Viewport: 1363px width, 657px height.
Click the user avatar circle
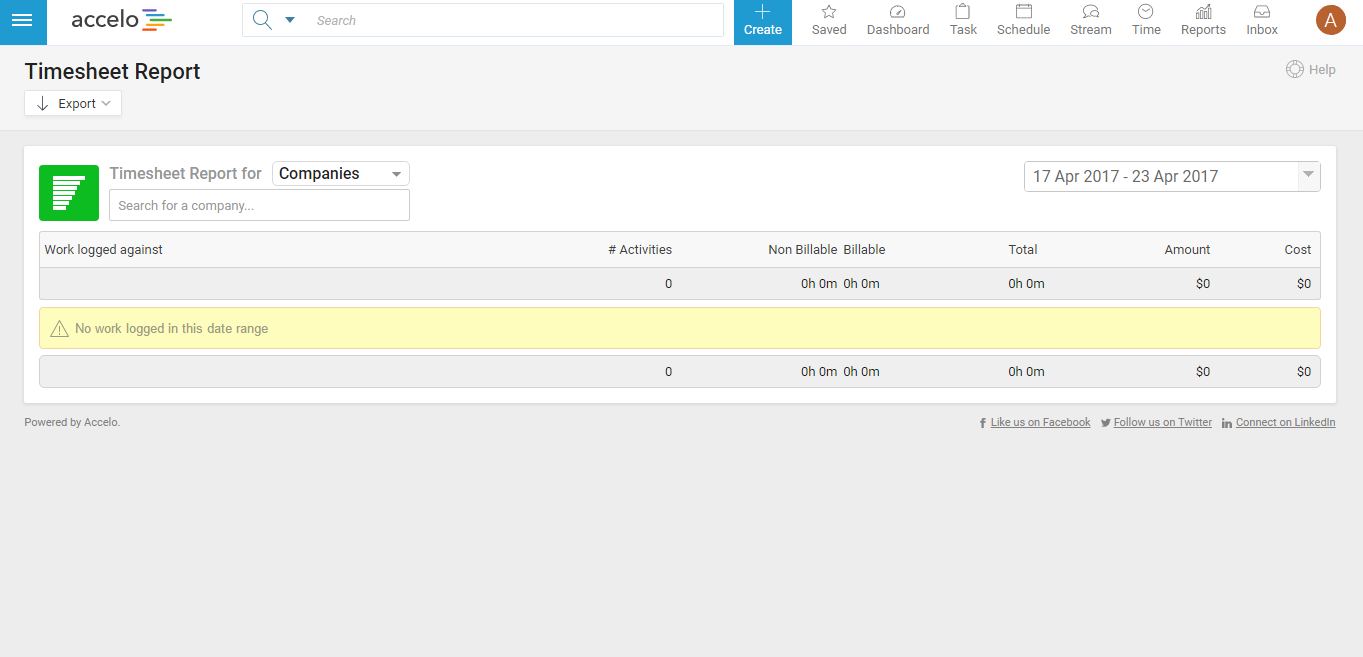pos(1330,20)
